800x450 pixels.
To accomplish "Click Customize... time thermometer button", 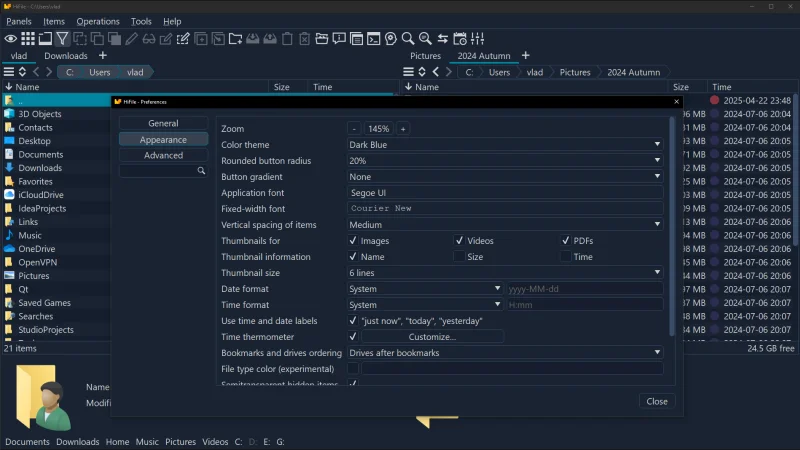I will (432, 337).
